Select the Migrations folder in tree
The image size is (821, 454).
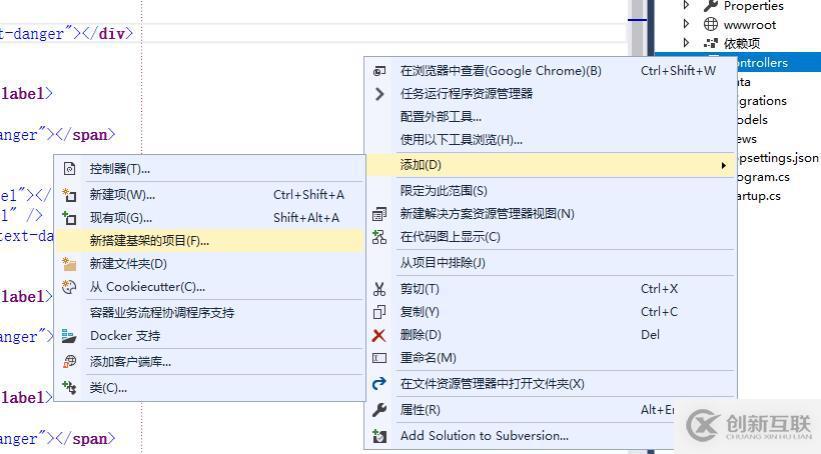click(x=762, y=101)
